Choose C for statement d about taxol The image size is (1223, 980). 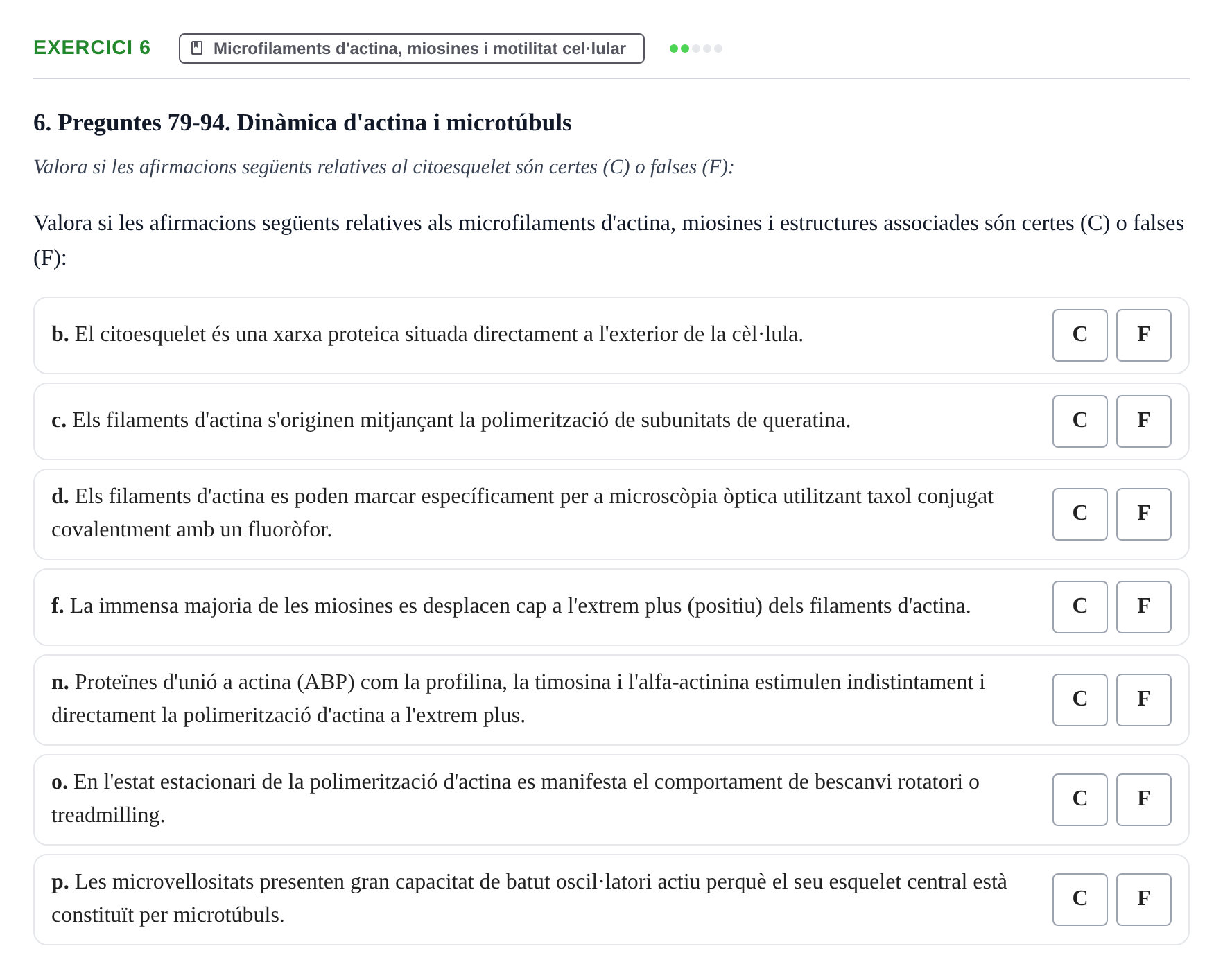point(1080,514)
